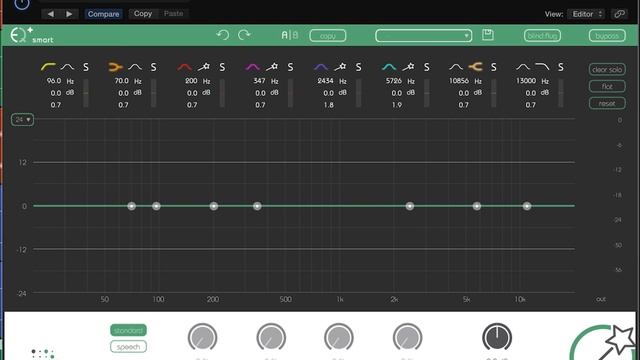Click the dotted grid icon in the bottom-left corner
This screenshot has height=360, width=640.
[x=42, y=354]
